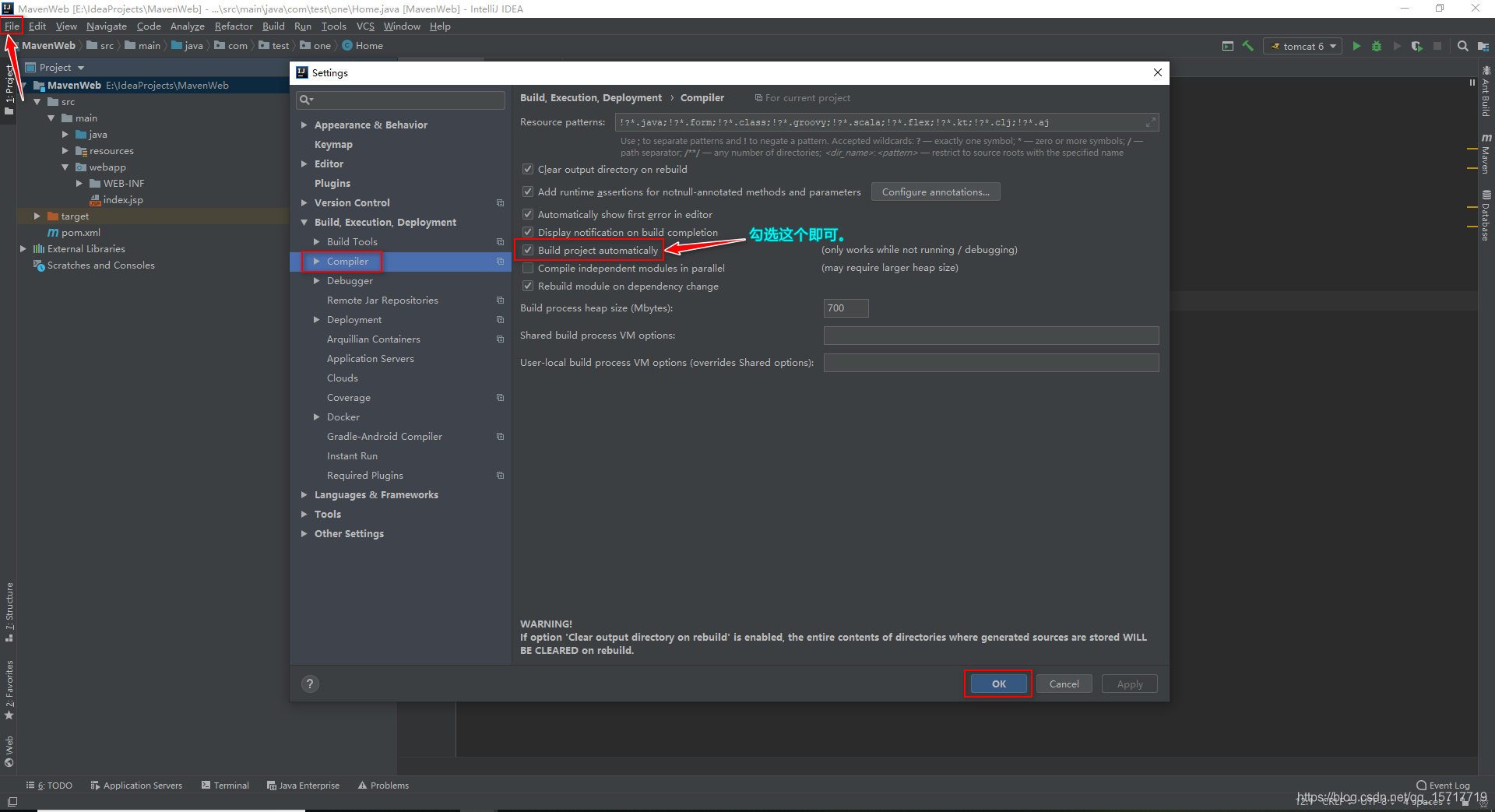1495x812 pixels.
Task: Click the green Run arrow in toolbar
Action: [1356, 47]
